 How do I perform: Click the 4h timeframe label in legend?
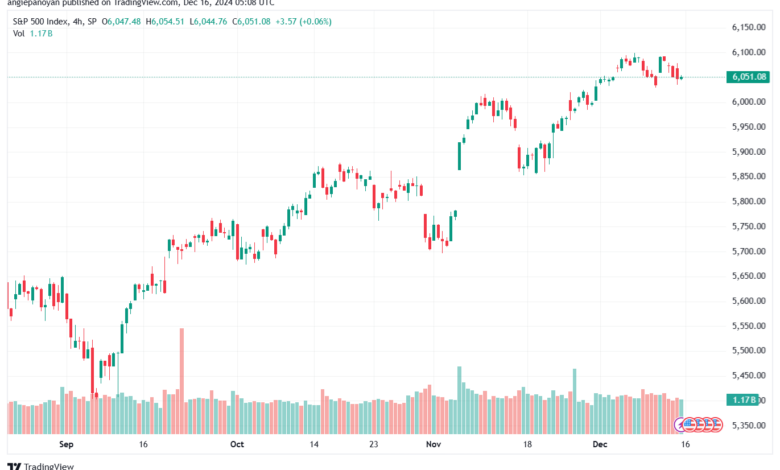[x=78, y=21]
